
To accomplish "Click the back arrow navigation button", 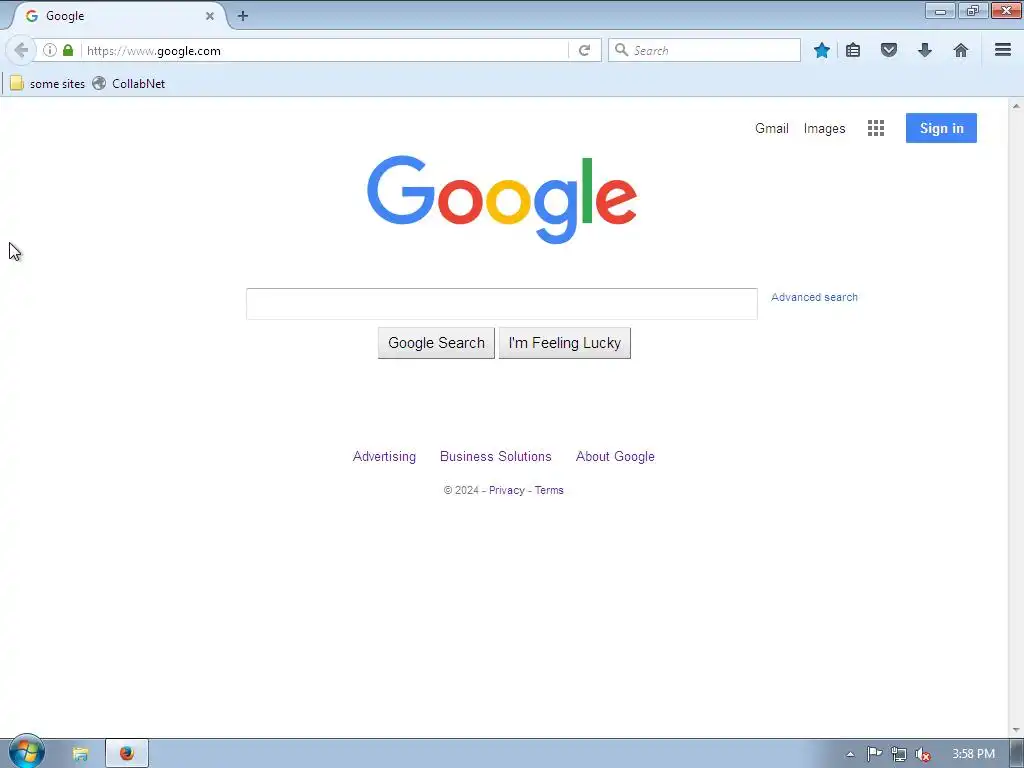I will 21,50.
